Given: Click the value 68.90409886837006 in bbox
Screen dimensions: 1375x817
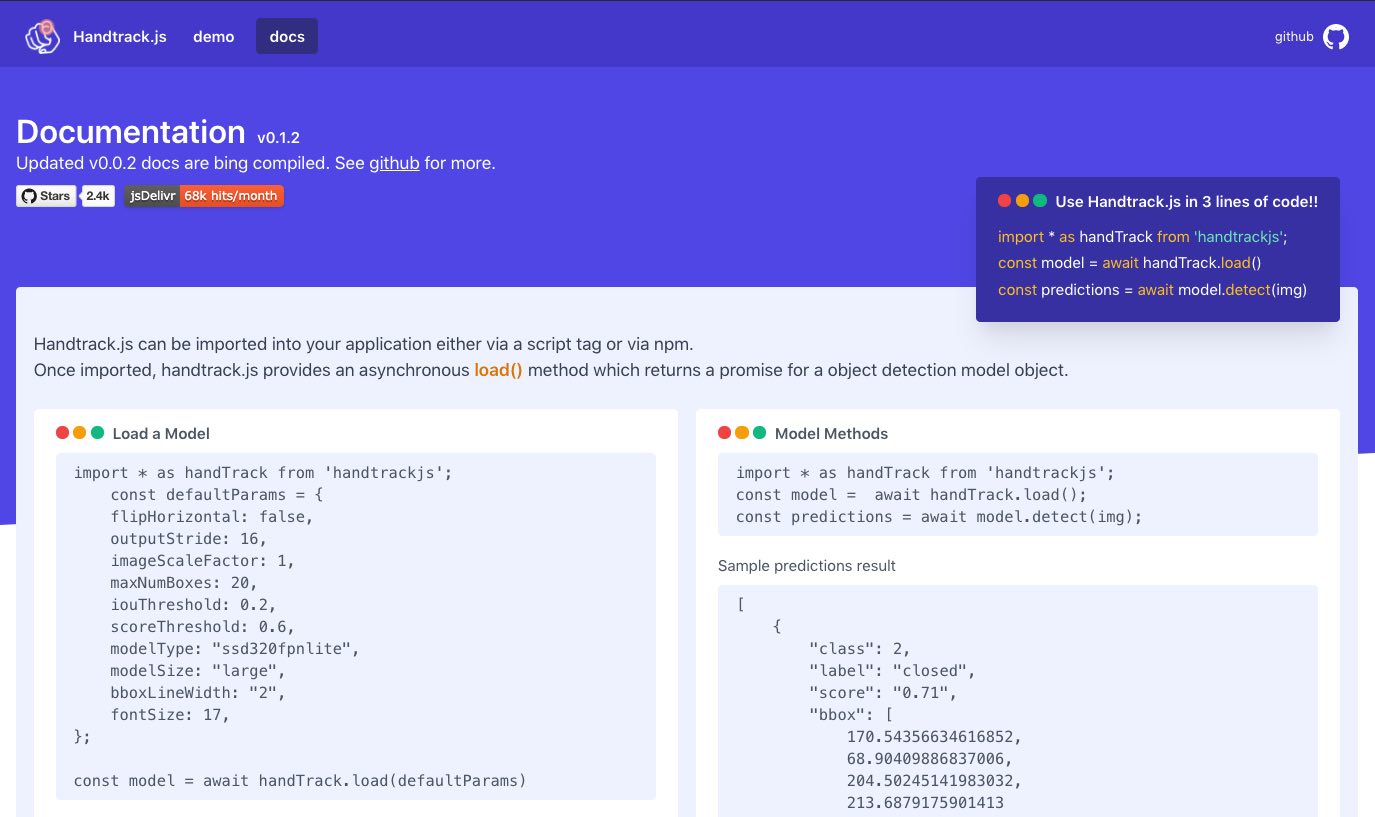Looking at the screenshot, I should coord(929,759).
